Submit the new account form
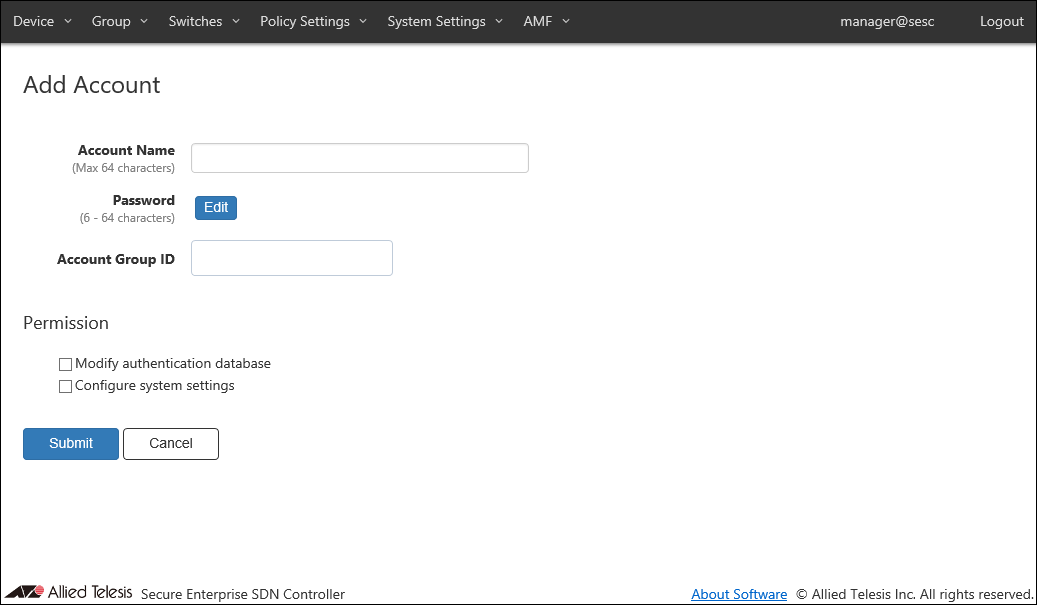Image resolution: width=1037 pixels, height=605 pixels. 71,444
